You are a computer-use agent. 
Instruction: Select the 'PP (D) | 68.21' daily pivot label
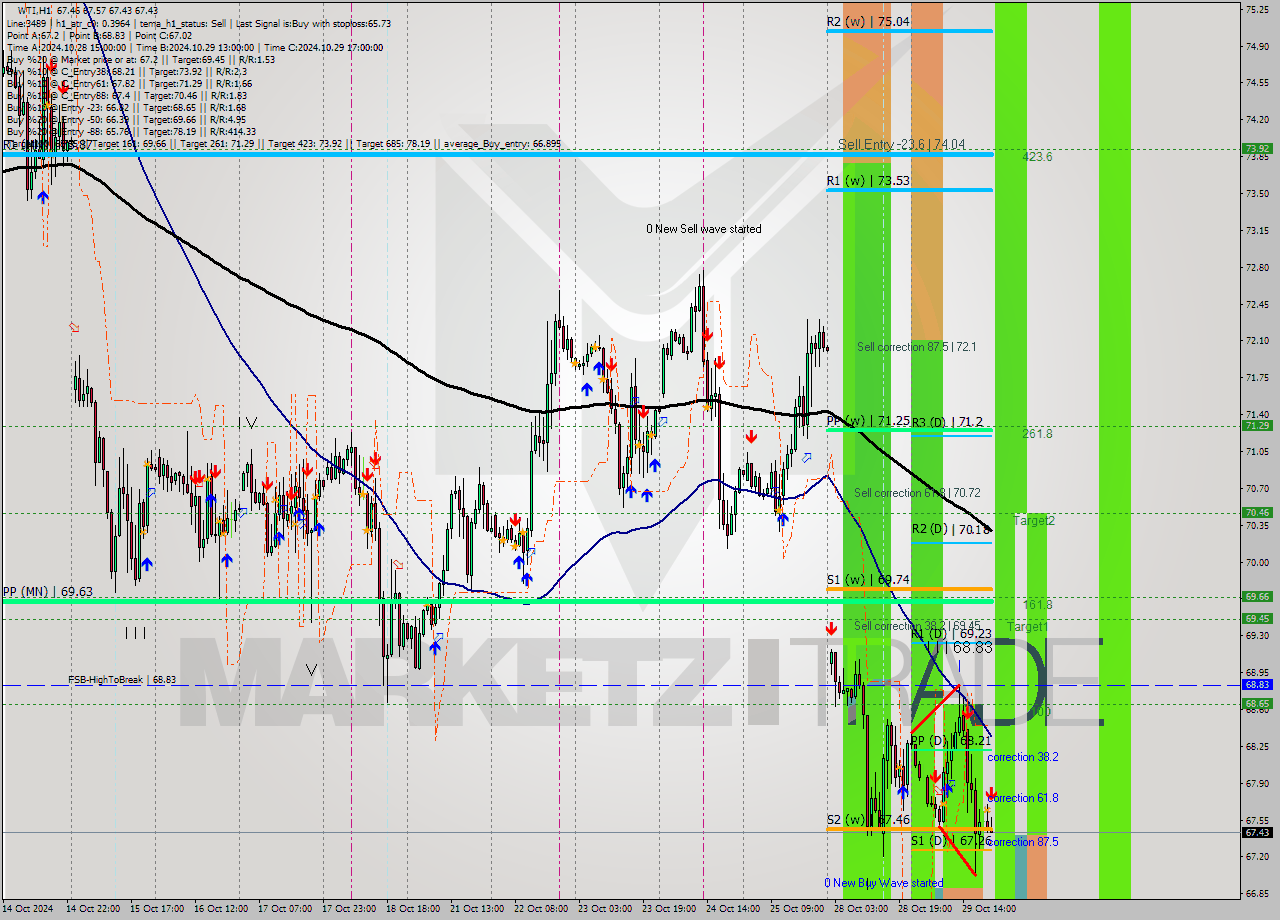950,741
